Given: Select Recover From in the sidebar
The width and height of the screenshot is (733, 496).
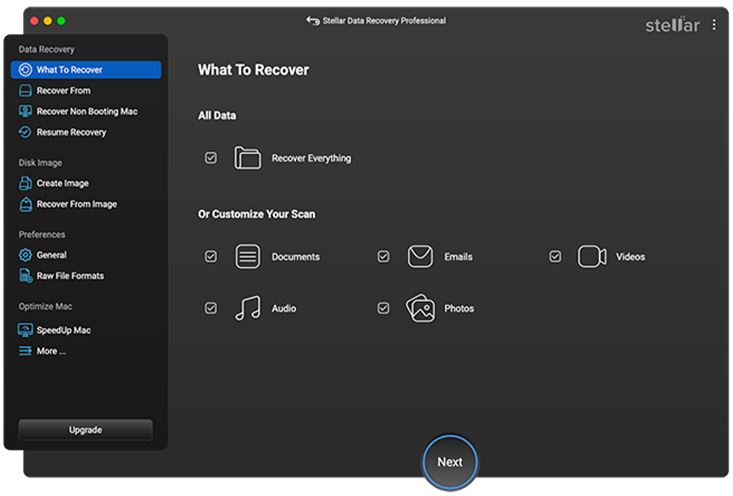Looking at the screenshot, I should click(63, 91).
